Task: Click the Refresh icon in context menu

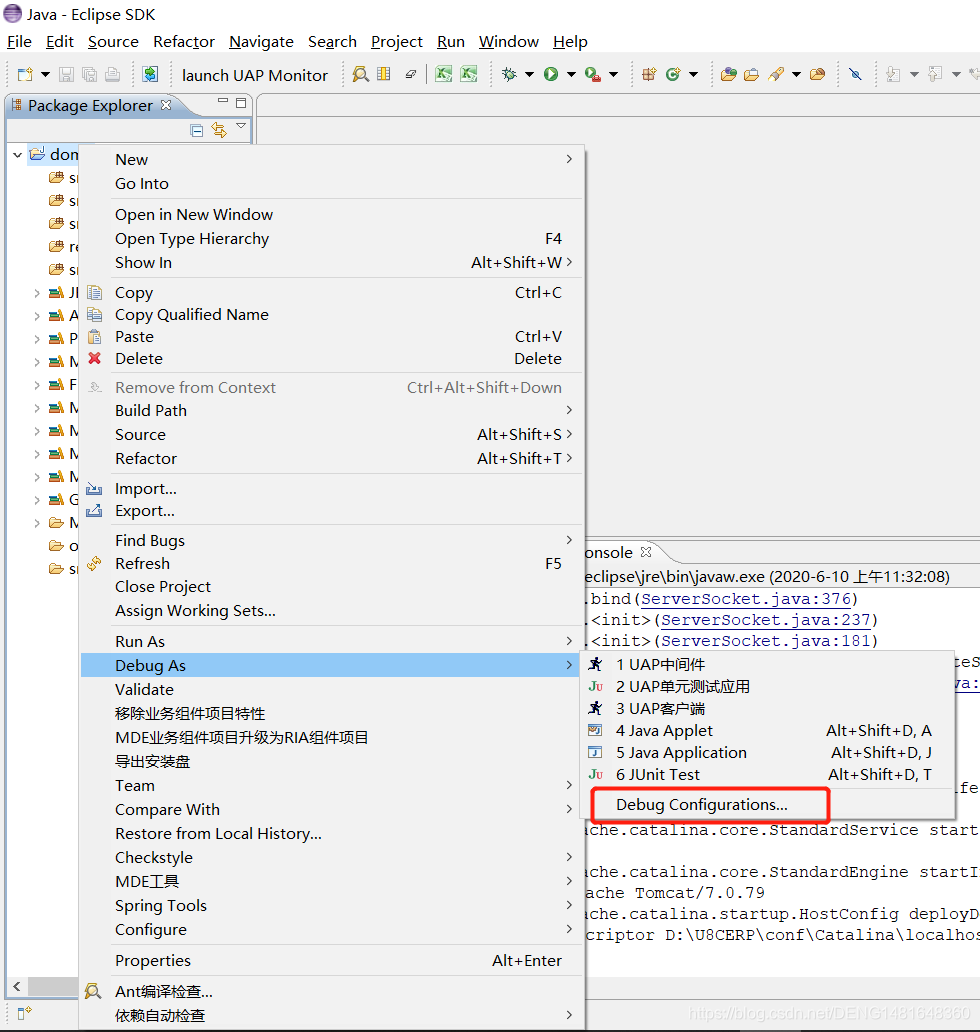Action: [x=95, y=563]
